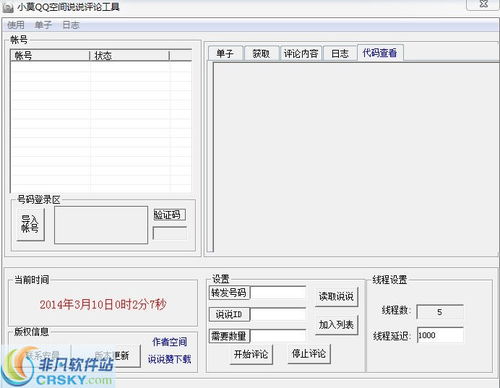Image resolution: width=500 pixels, height=388 pixels.
Task: Switch to the 单子 tab
Action: [x=225, y=53]
